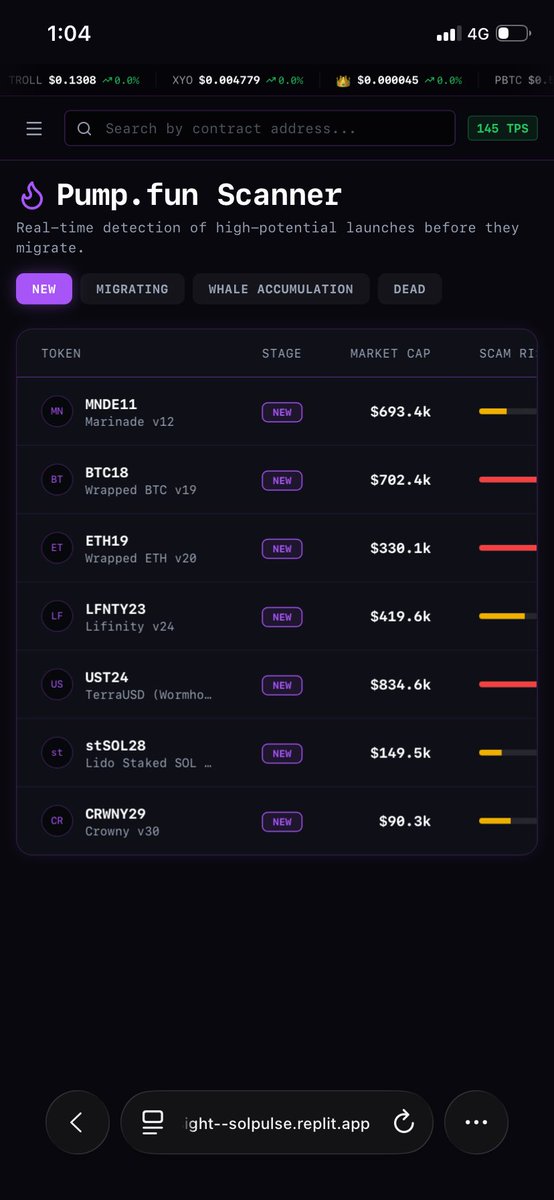Image resolution: width=554 pixels, height=1200 pixels.
Task: Focus the contract address search field
Action: point(260,129)
